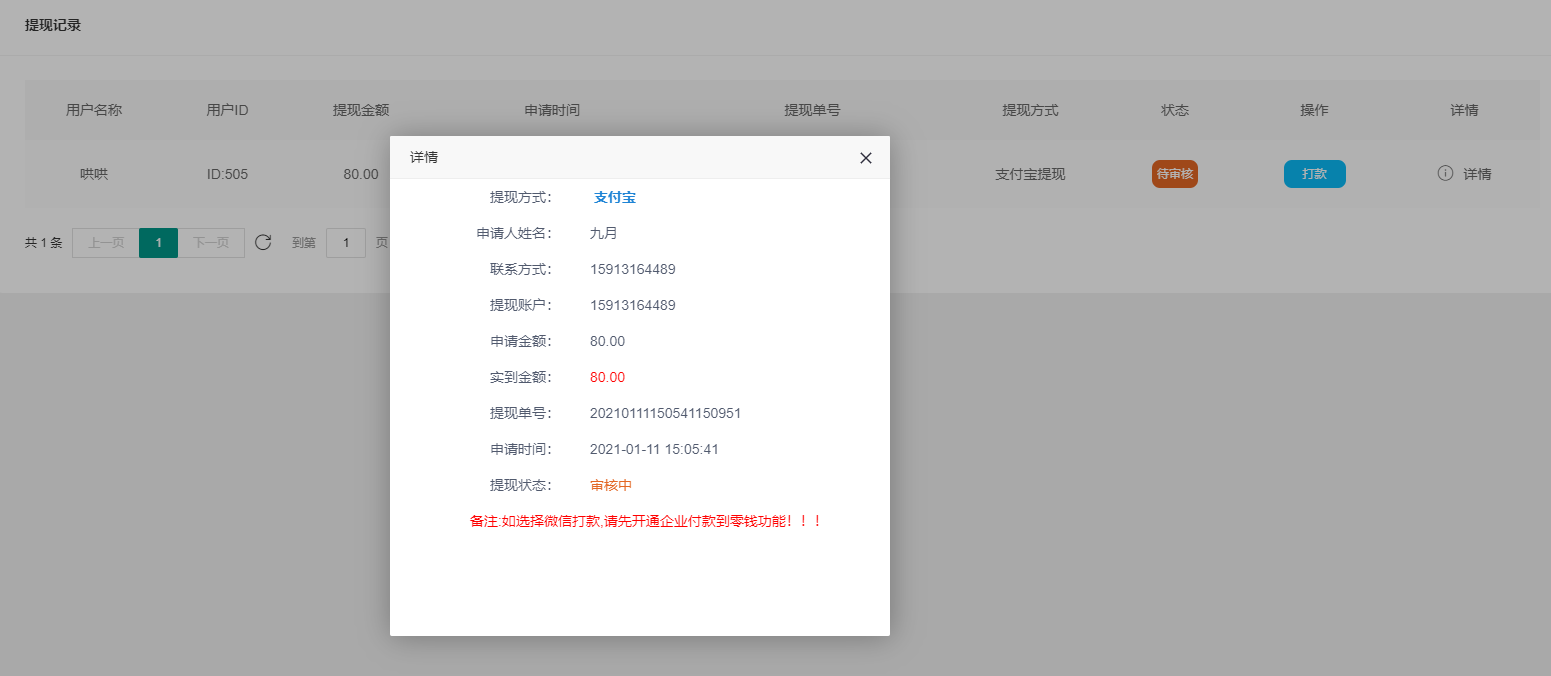1551x676 pixels.
Task: Click the 提现单号 column header
Action: click(812, 110)
